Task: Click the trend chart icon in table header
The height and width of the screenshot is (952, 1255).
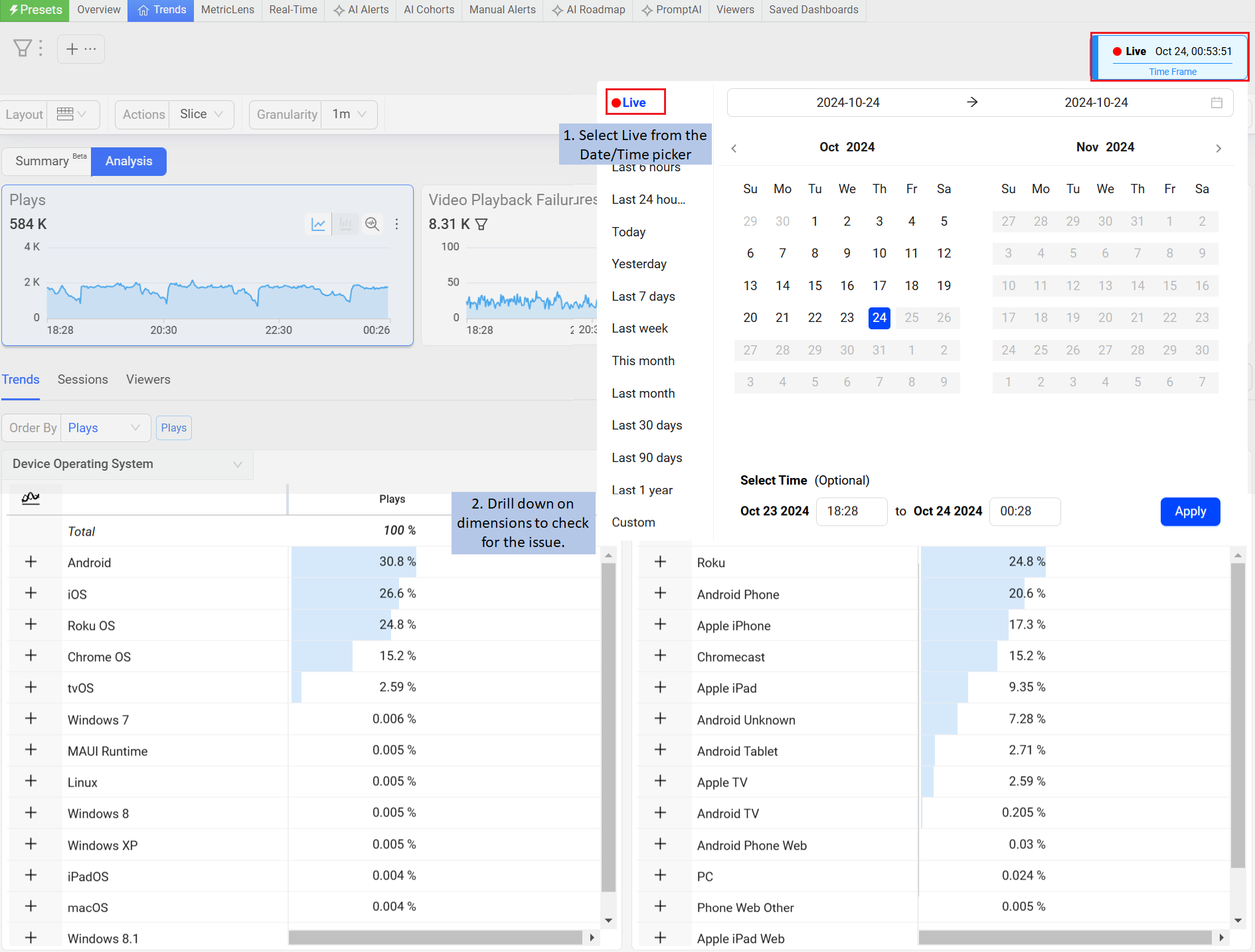Action: [x=31, y=498]
